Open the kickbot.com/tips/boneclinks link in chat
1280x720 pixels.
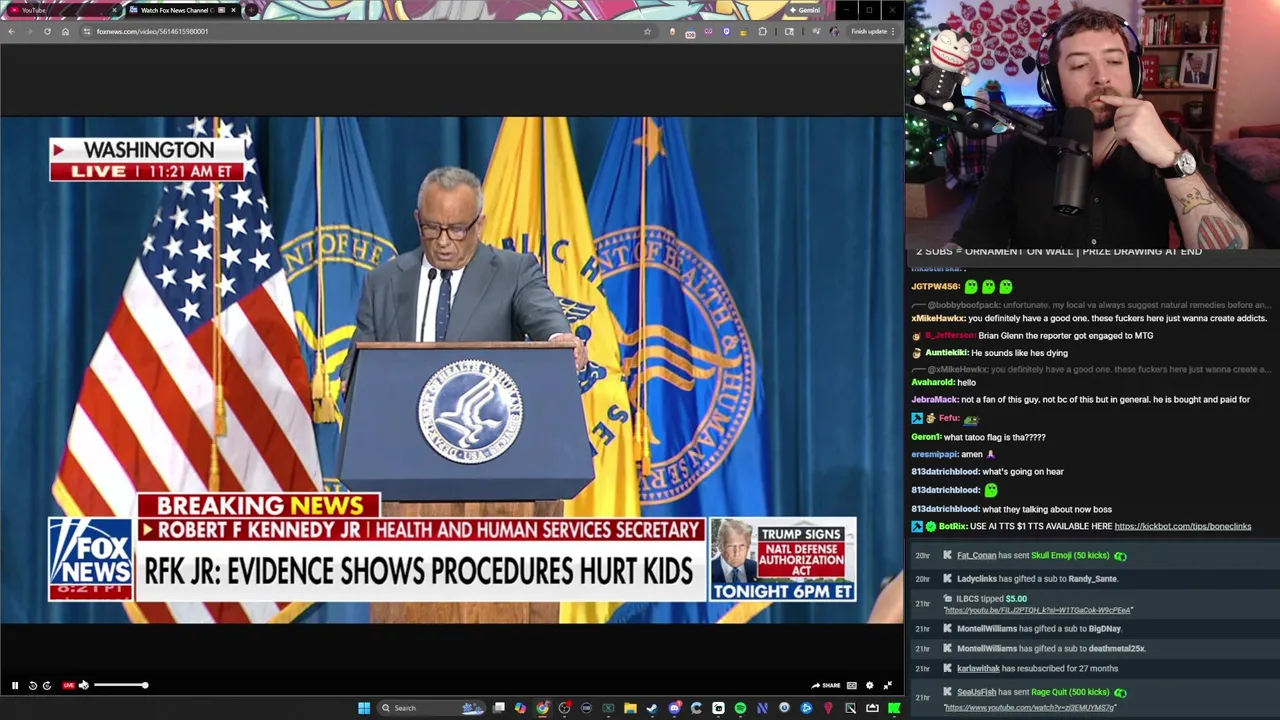1183,526
